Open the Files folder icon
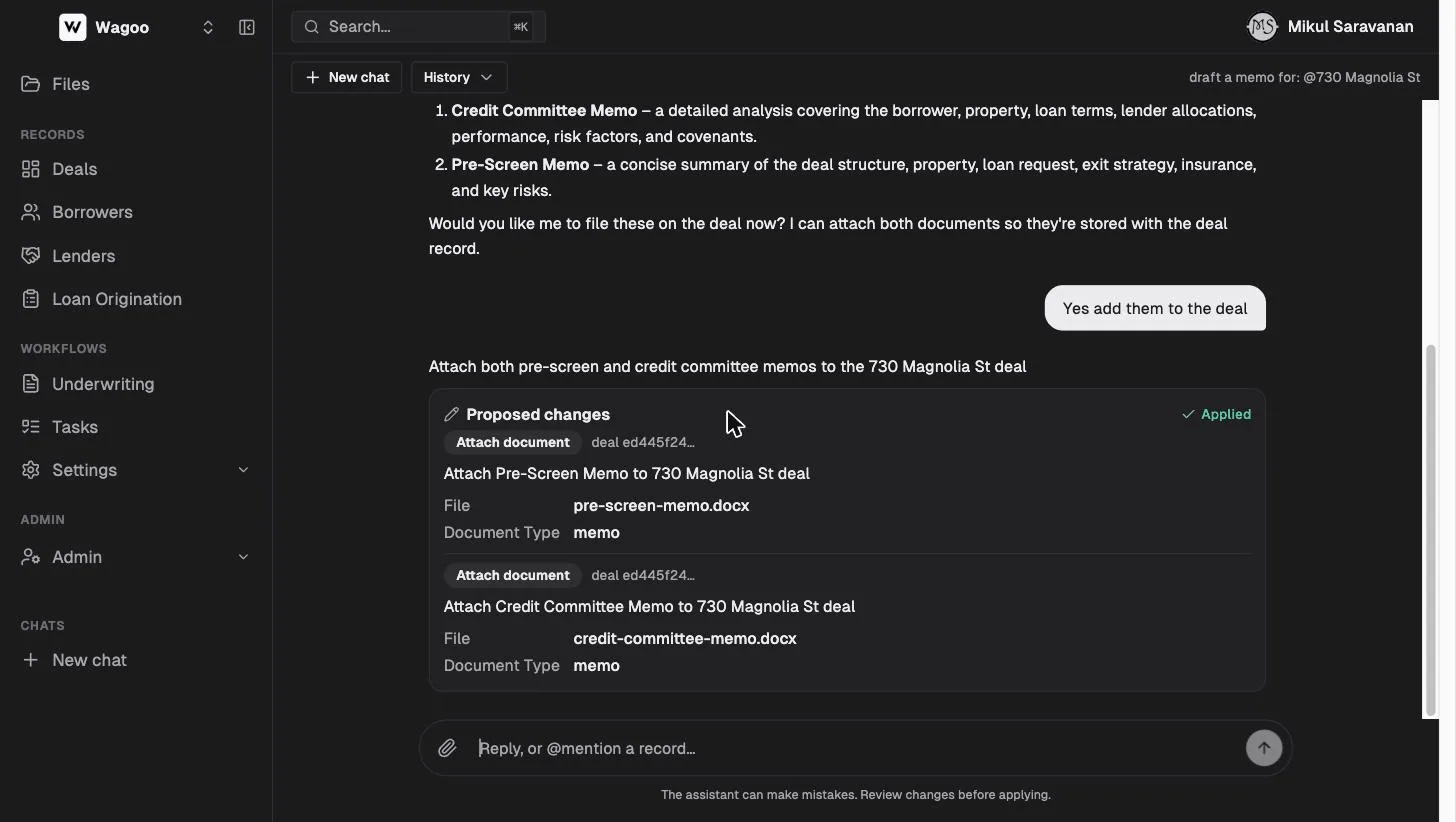Viewport: 1456px width, 822px height. [31, 84]
